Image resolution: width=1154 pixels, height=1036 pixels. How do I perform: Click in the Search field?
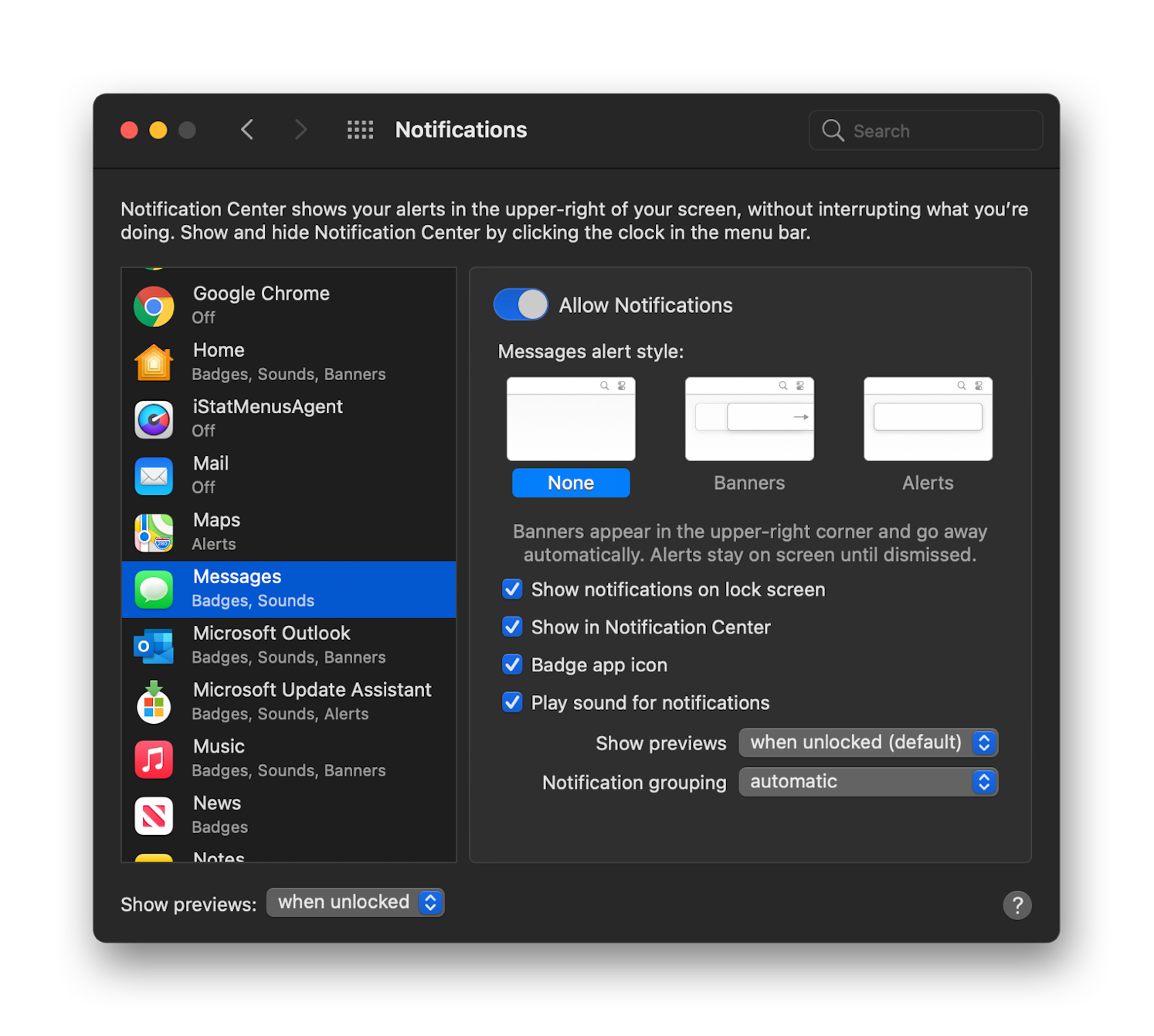(926, 131)
